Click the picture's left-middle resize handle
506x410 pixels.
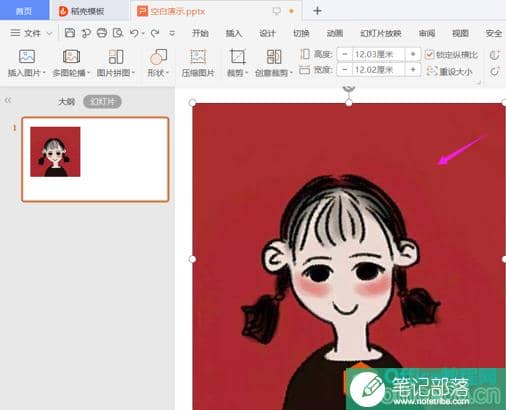[x=192, y=259]
